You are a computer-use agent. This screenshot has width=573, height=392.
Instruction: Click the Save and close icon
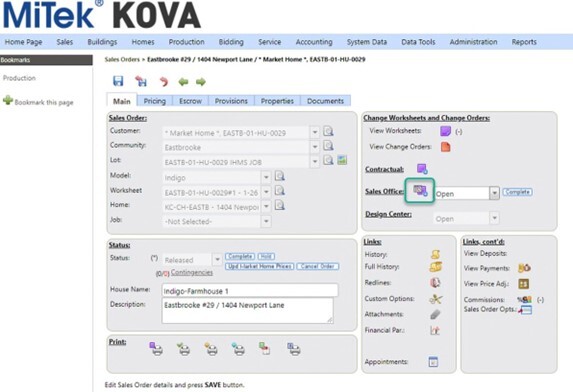141,81
